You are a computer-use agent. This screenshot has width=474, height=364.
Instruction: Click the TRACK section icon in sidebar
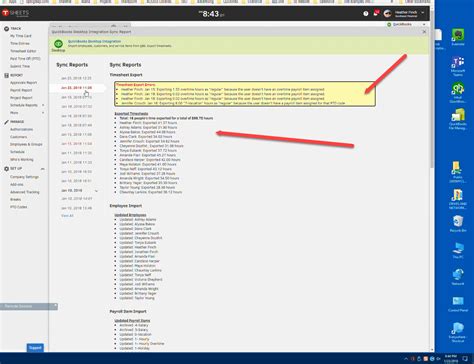(x=6, y=29)
